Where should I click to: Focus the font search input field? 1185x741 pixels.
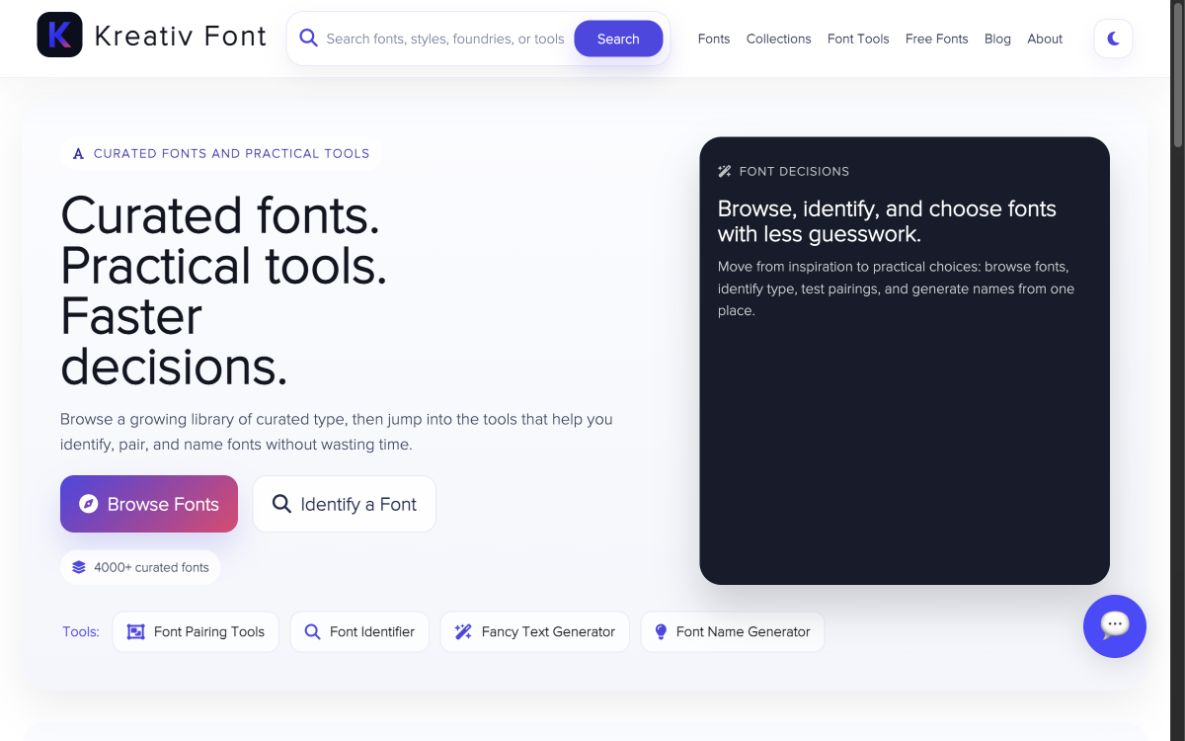445,39
